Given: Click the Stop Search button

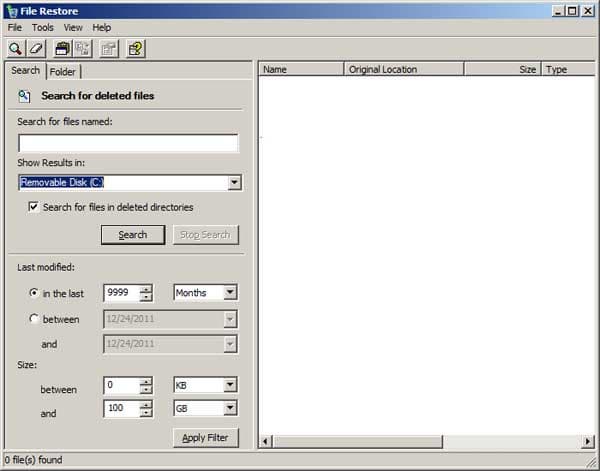Looking at the screenshot, I should [205, 235].
